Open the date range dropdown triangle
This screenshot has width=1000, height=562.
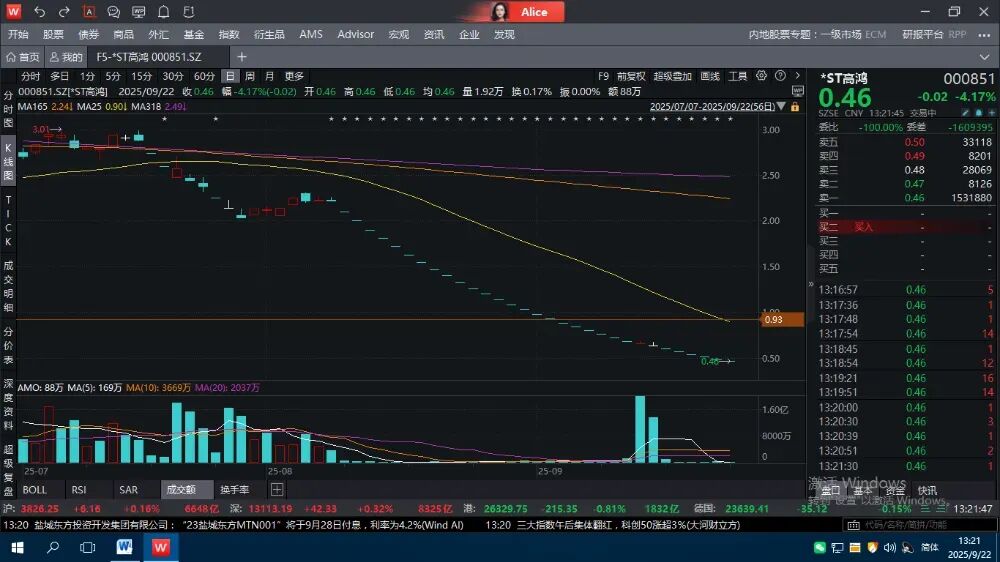[x=781, y=107]
